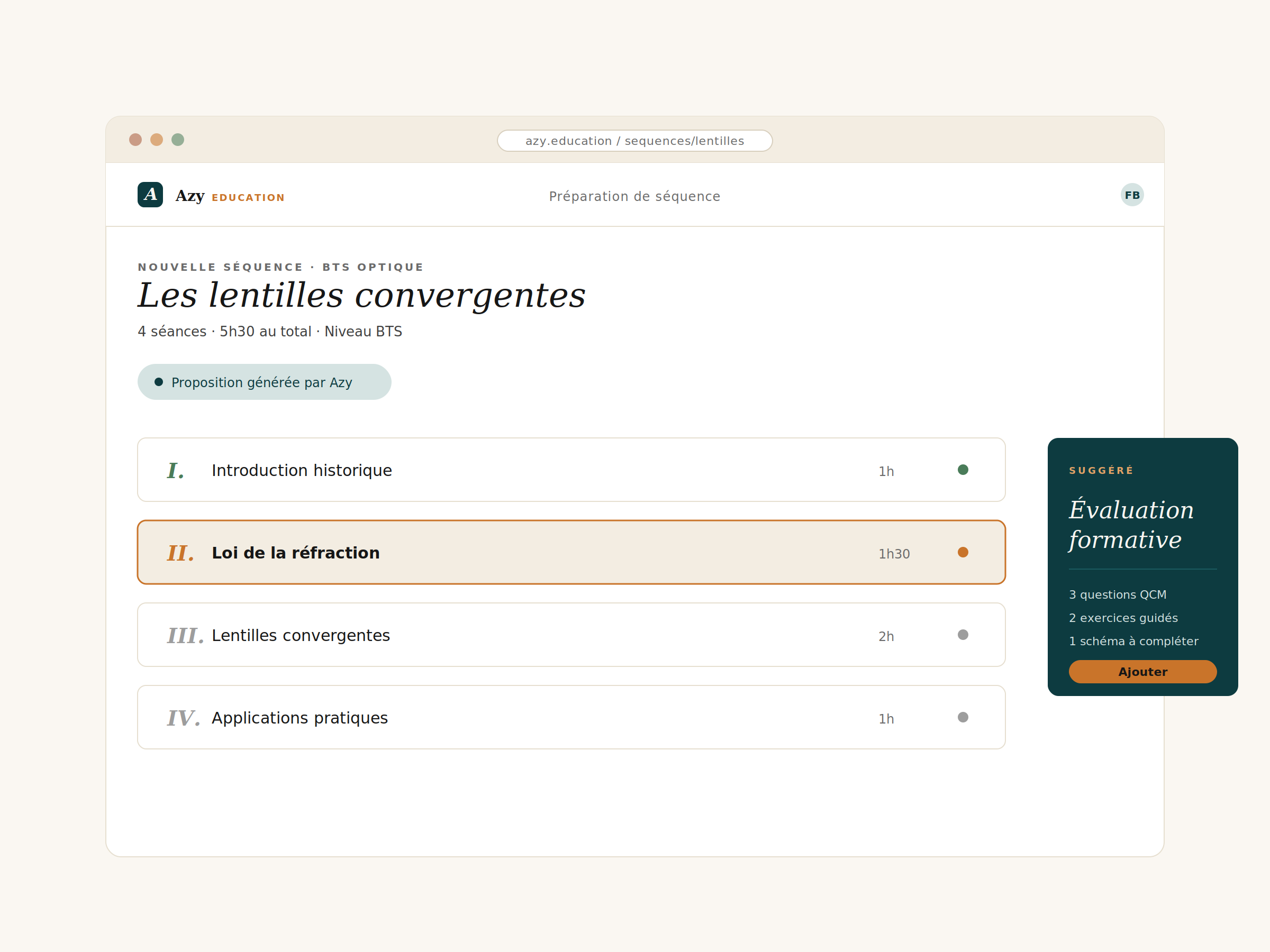Click the 3 questions QCM line
This screenshot has width=1270, height=952.
1117,595
